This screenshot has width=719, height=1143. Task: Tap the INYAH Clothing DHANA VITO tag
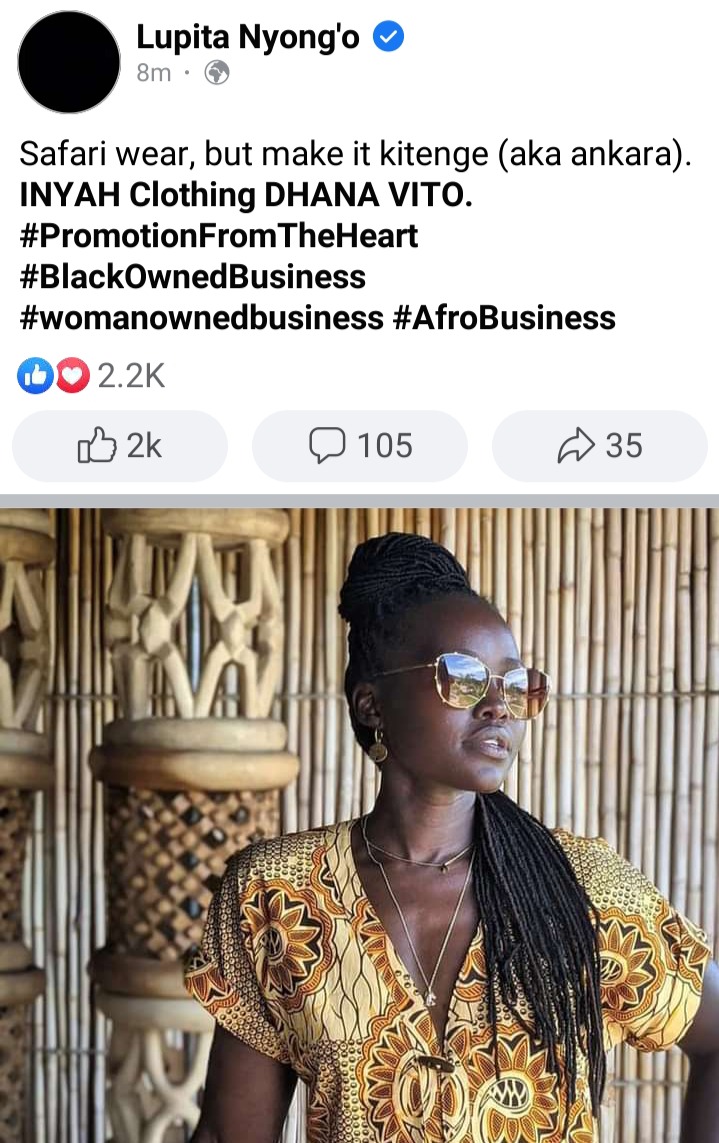coord(246,195)
